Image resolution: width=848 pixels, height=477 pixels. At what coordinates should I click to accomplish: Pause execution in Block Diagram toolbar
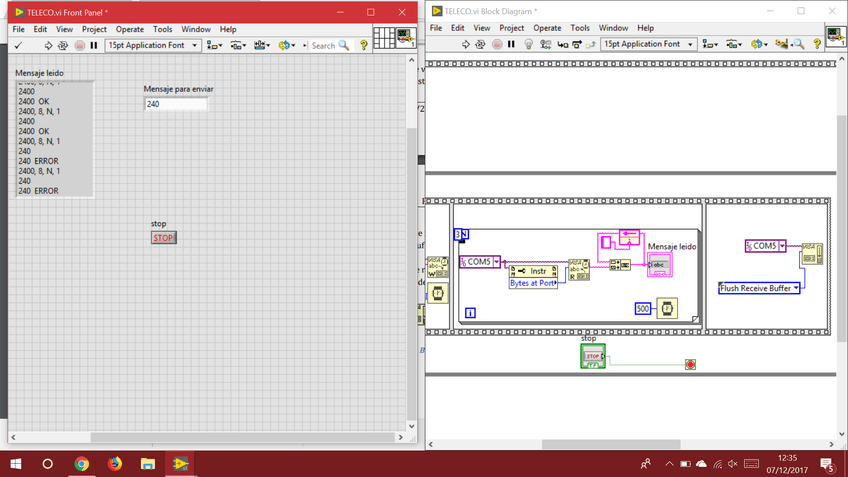click(513, 44)
